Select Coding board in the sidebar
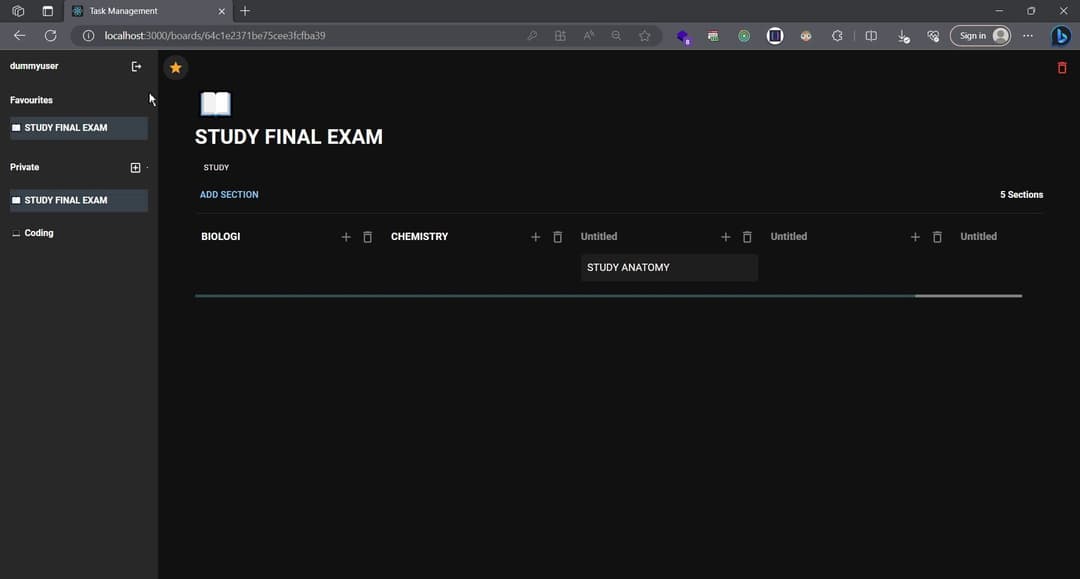This screenshot has width=1080, height=579. point(39,233)
